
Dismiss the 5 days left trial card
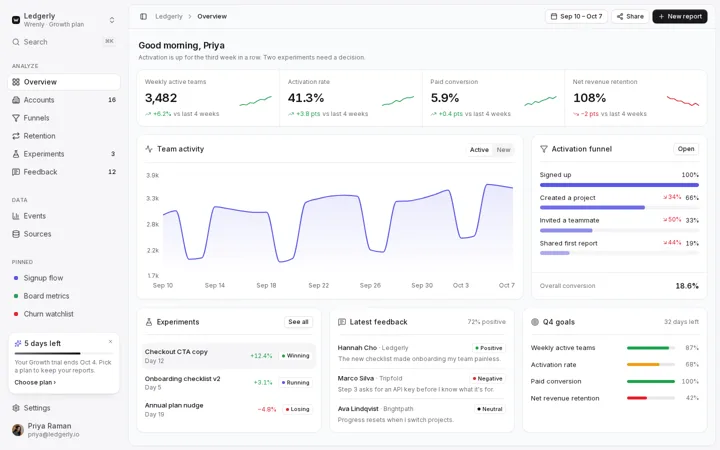pos(110,342)
